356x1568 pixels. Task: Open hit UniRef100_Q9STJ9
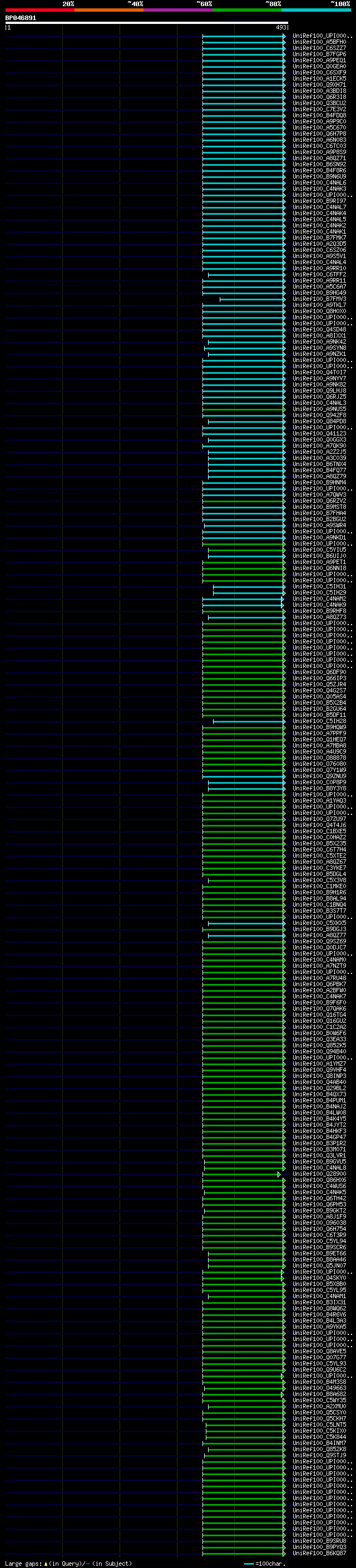319,1456
